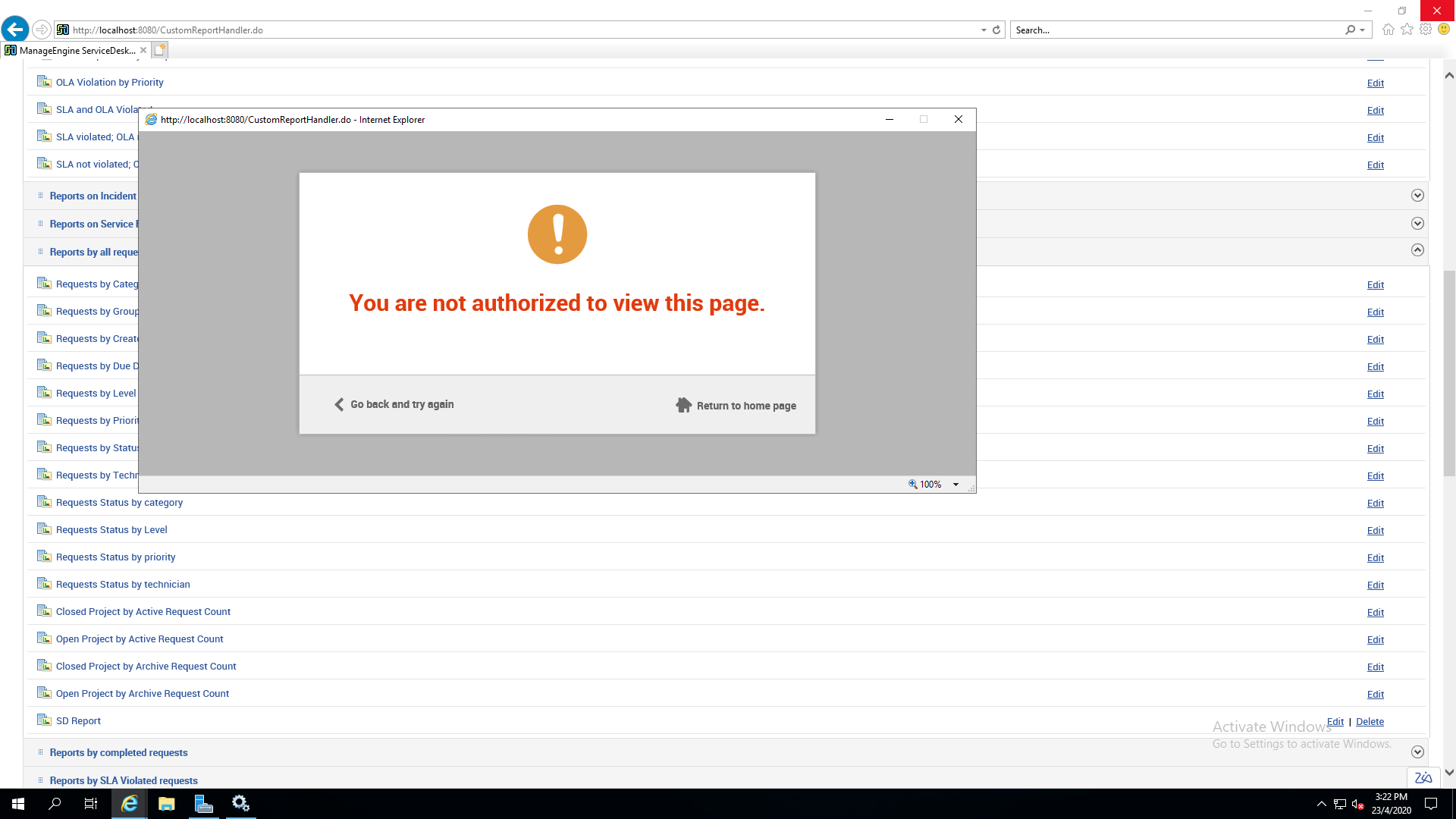
Task: Refresh the page using the reload icon
Action: pos(996,30)
